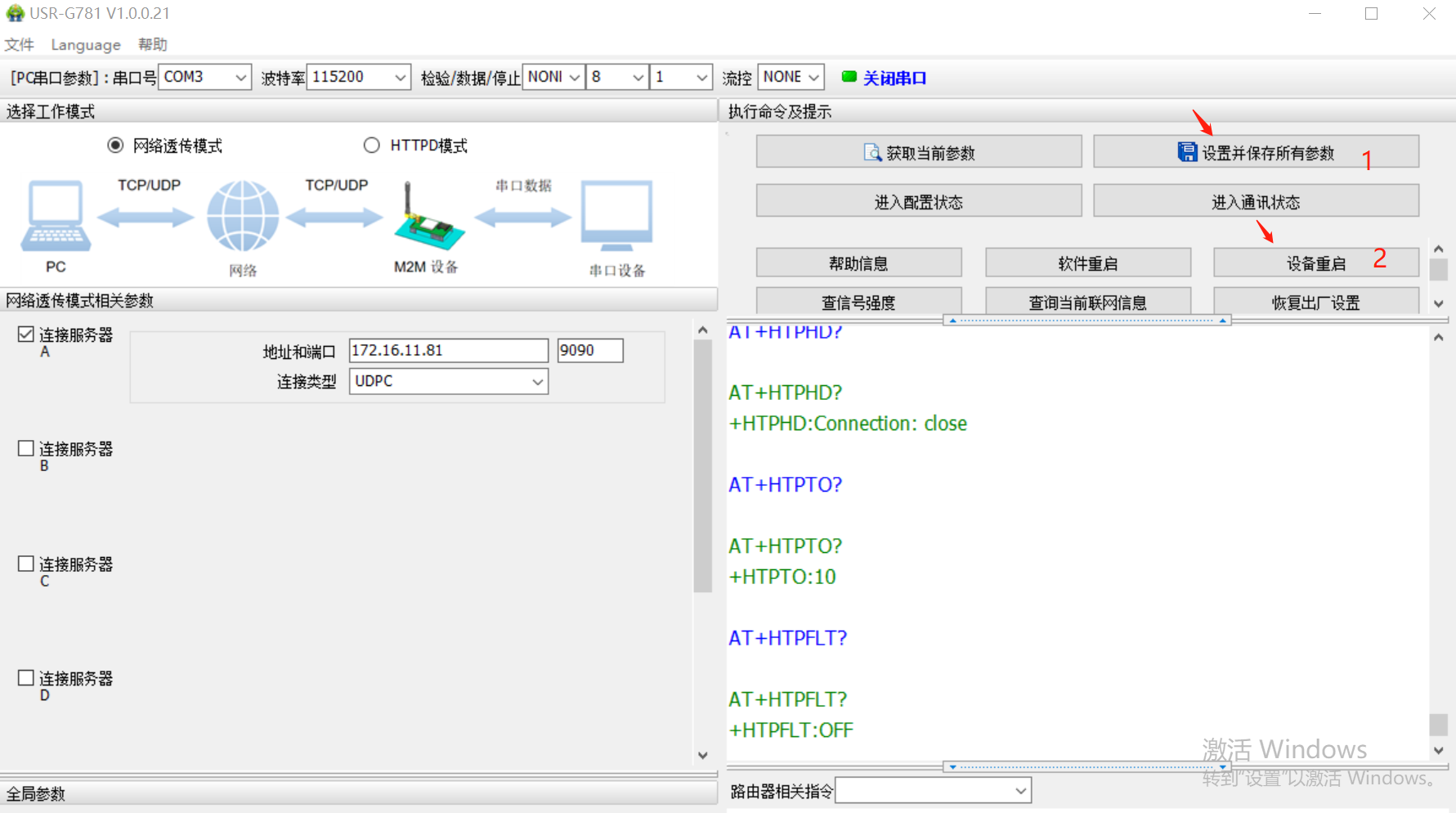Uncheck the 连接服务器 A checkbox
Image resolution: width=1456 pixels, height=813 pixels.
[26, 335]
